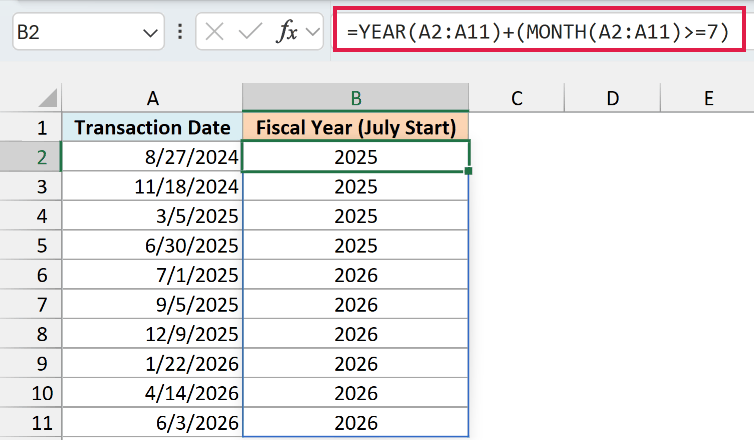Select row 9 header
The height and width of the screenshot is (440, 754).
pos(31,364)
